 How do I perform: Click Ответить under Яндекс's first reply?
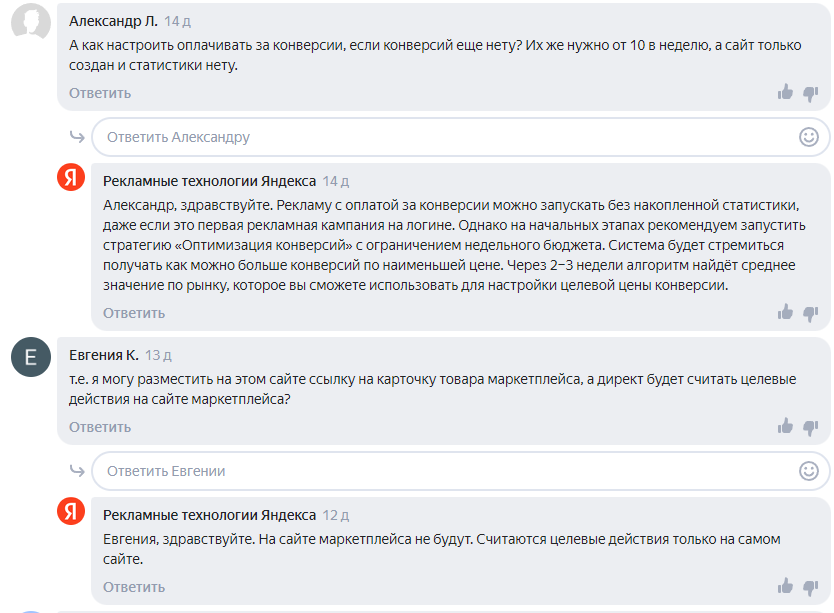(x=134, y=313)
